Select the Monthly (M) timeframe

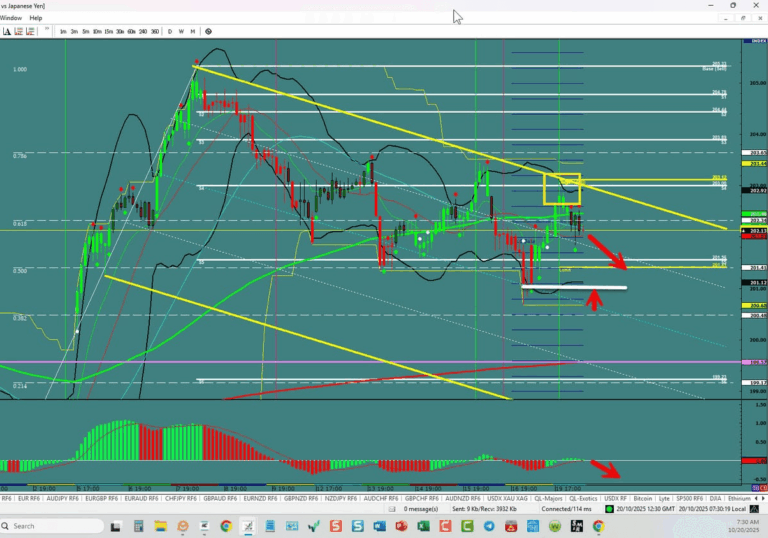[x=192, y=31]
